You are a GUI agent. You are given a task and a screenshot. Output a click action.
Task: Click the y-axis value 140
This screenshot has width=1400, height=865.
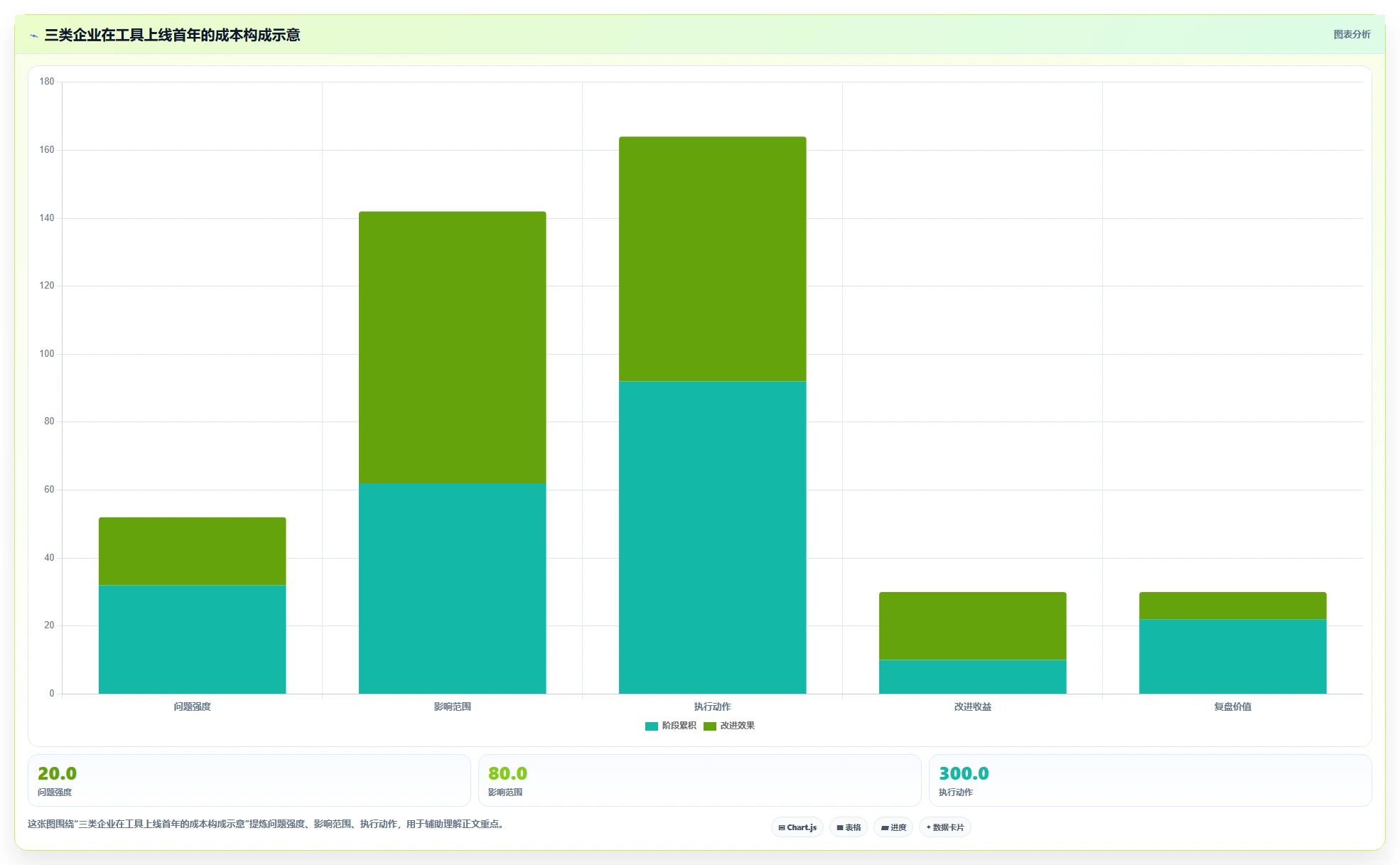[x=47, y=218]
